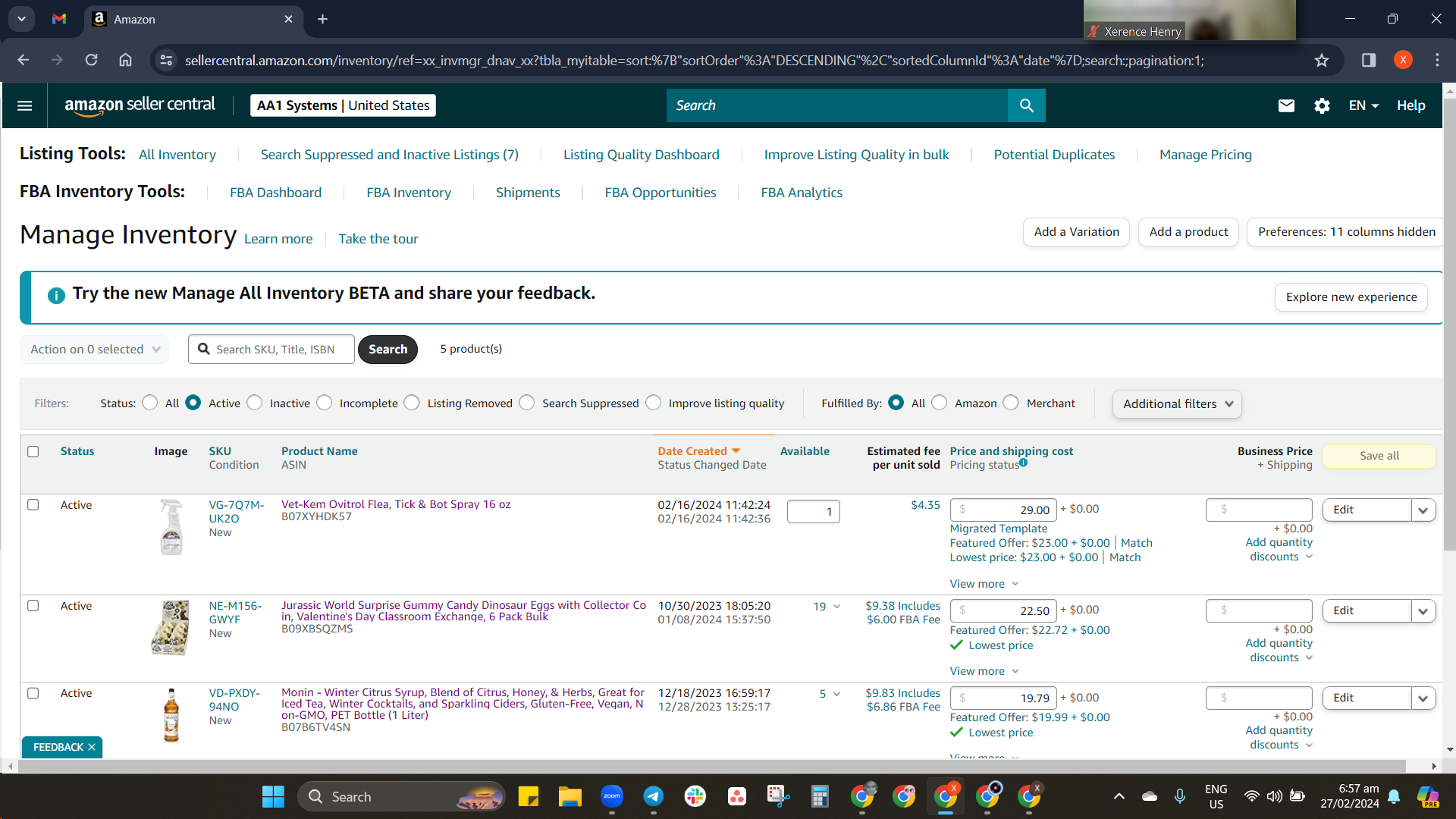Click the Save all button
This screenshot has width=1456, height=819.
point(1379,456)
